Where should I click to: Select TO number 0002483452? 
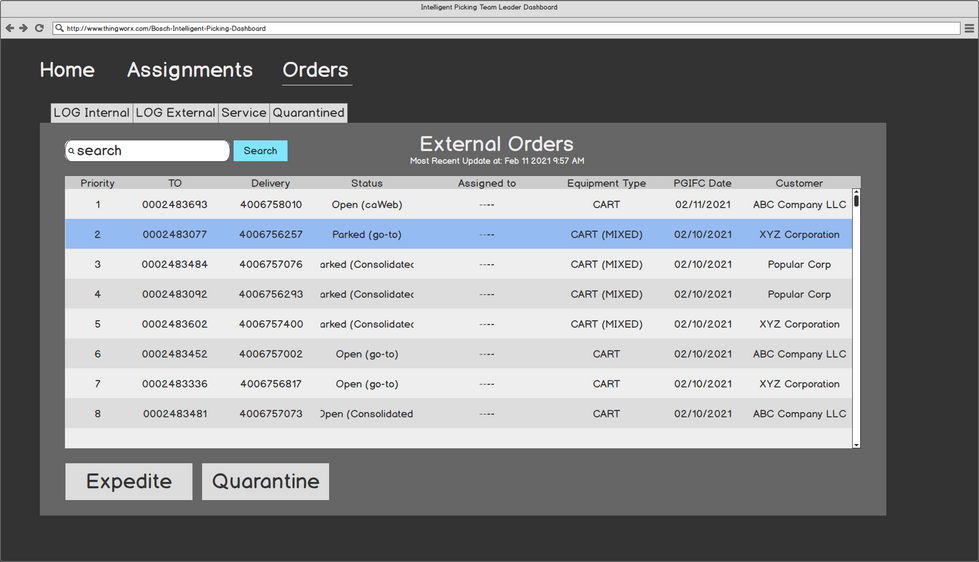175,354
